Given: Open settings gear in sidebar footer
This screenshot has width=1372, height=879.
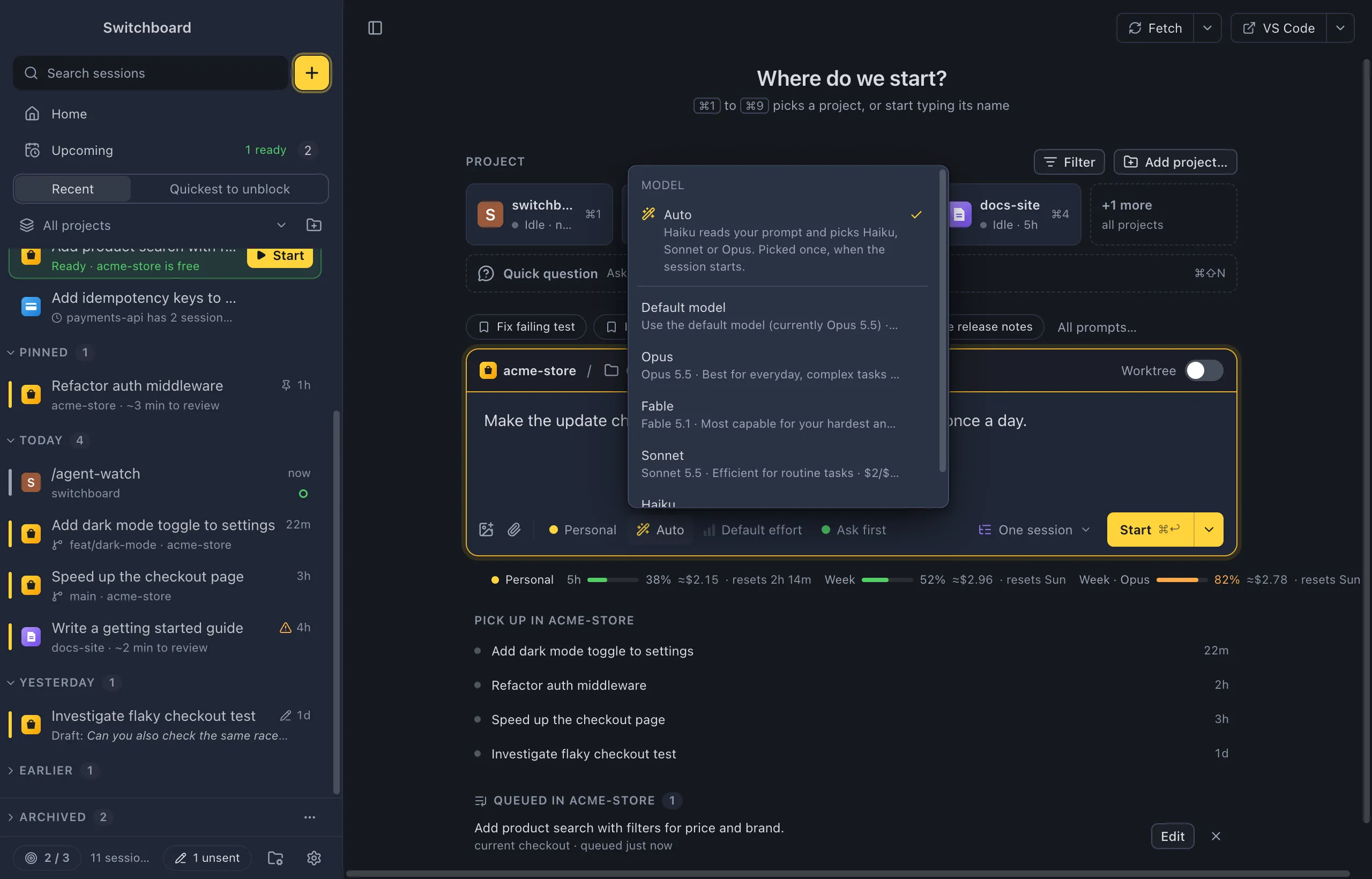Looking at the screenshot, I should pyautogui.click(x=314, y=858).
